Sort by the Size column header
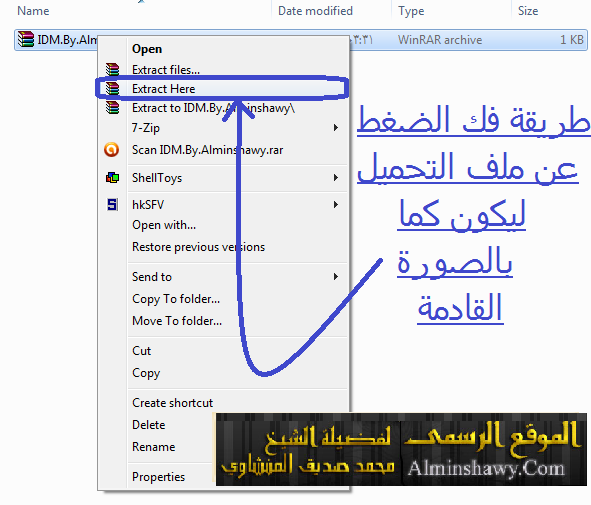Screen dimensions: 591x505 point(528,11)
